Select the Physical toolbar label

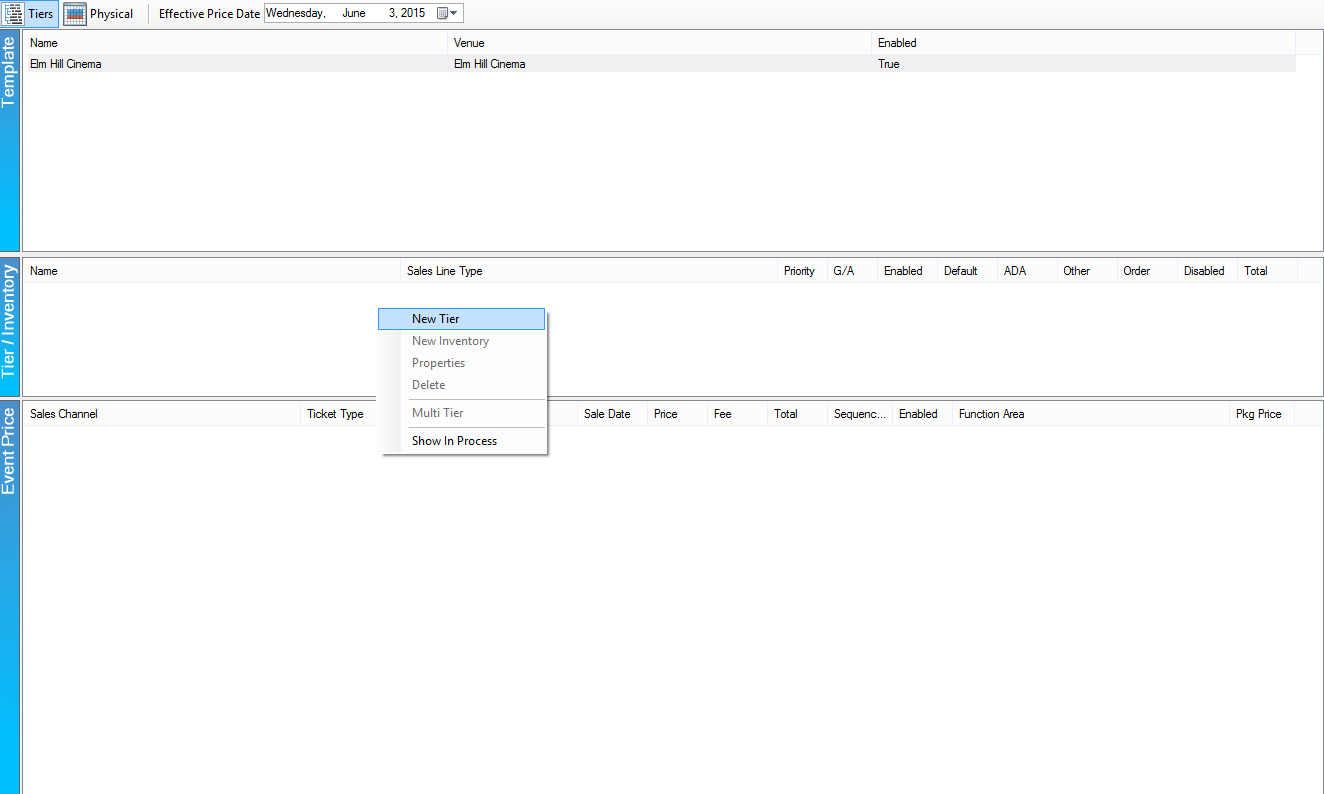point(111,14)
